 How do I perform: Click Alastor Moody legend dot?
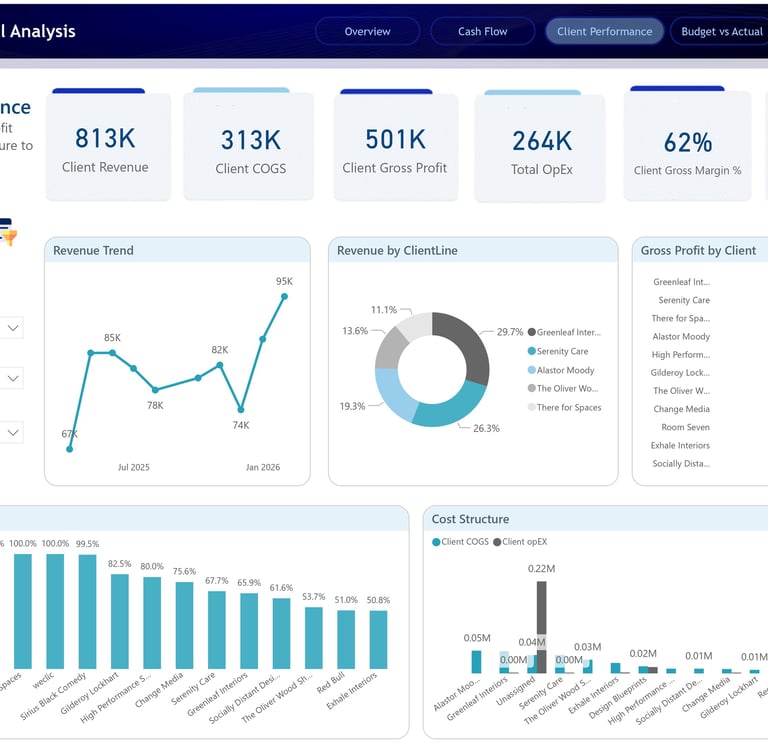click(531, 370)
